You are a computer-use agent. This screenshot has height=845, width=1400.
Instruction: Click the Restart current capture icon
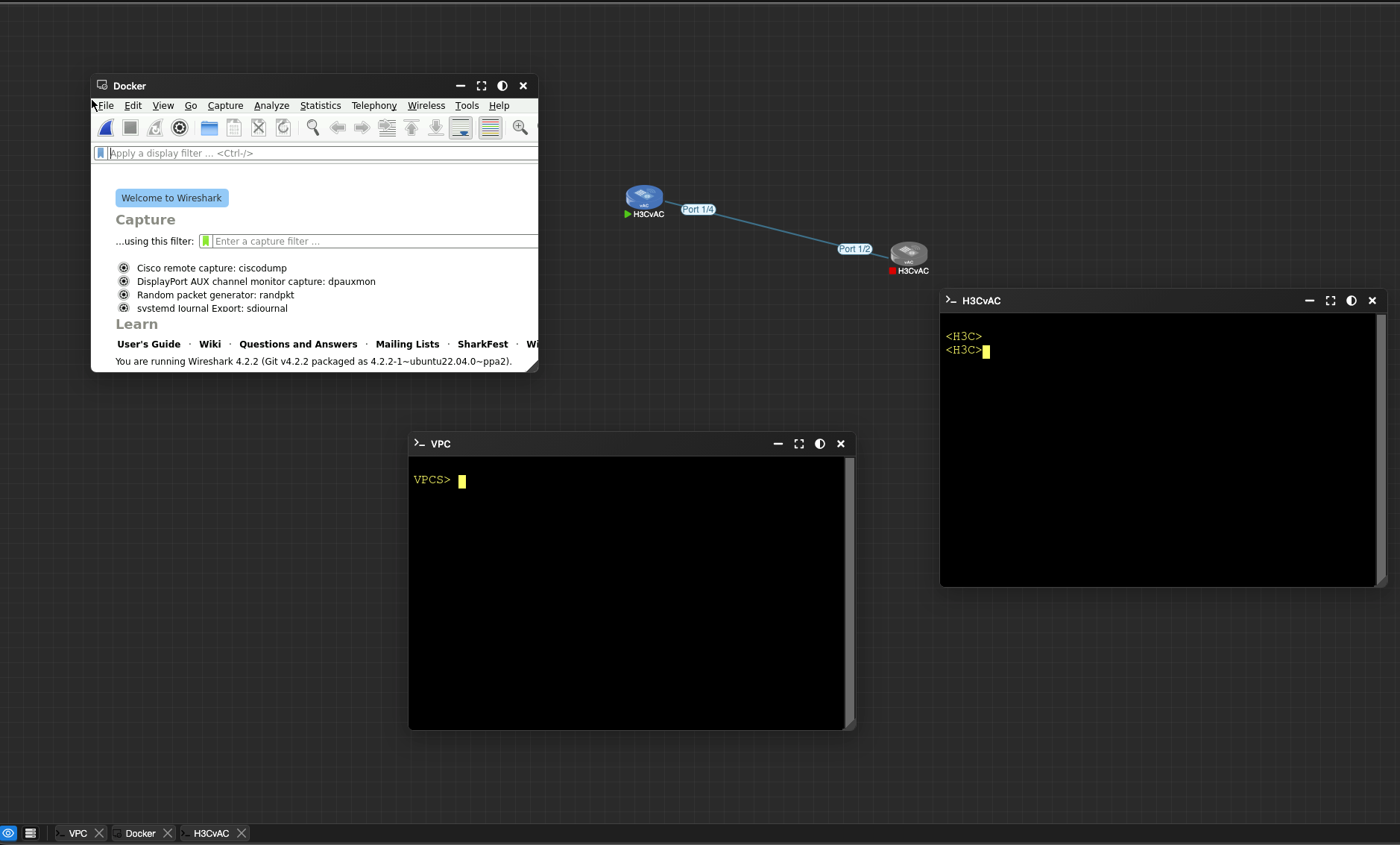155,128
